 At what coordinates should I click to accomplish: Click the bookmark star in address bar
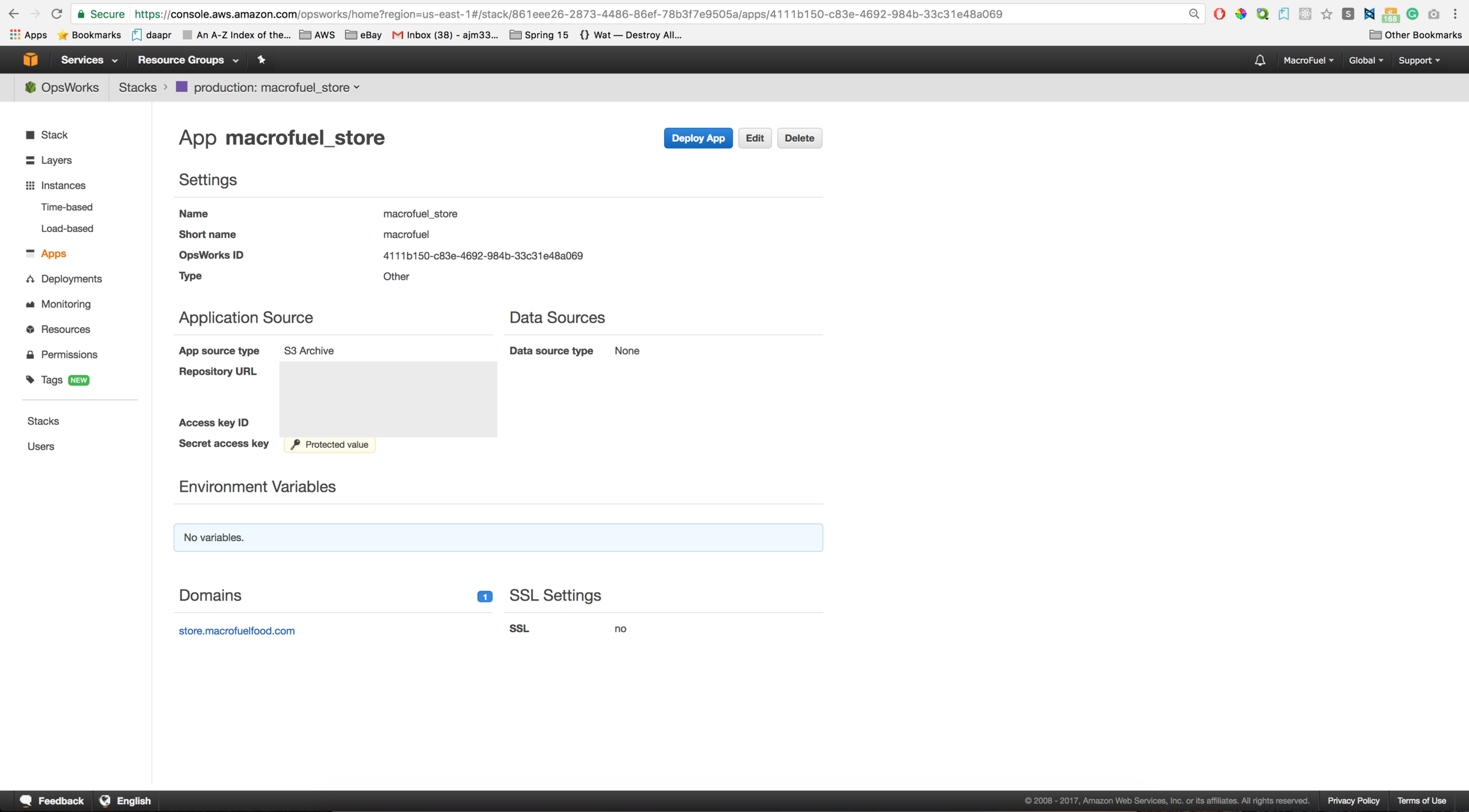tap(1327, 14)
